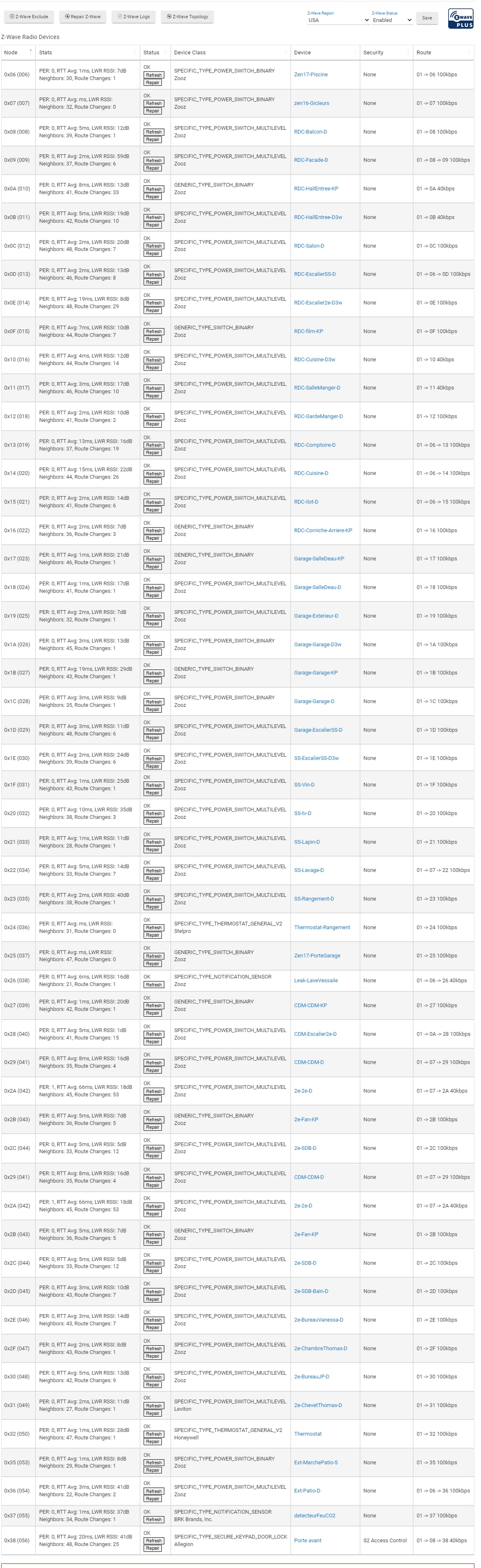Open Z-Wave Logs
The image size is (481, 1568).
(133, 17)
